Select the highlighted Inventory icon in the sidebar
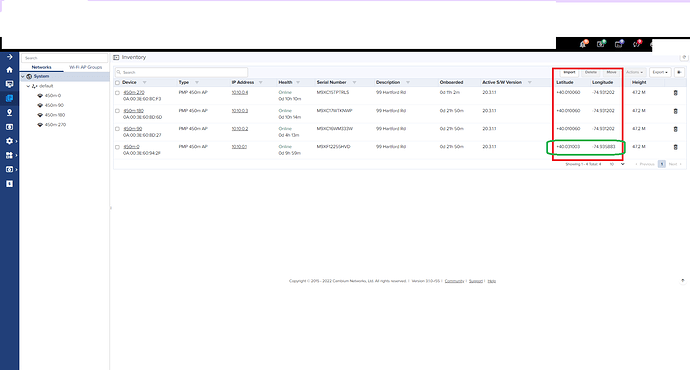The image size is (690, 370). [9, 98]
